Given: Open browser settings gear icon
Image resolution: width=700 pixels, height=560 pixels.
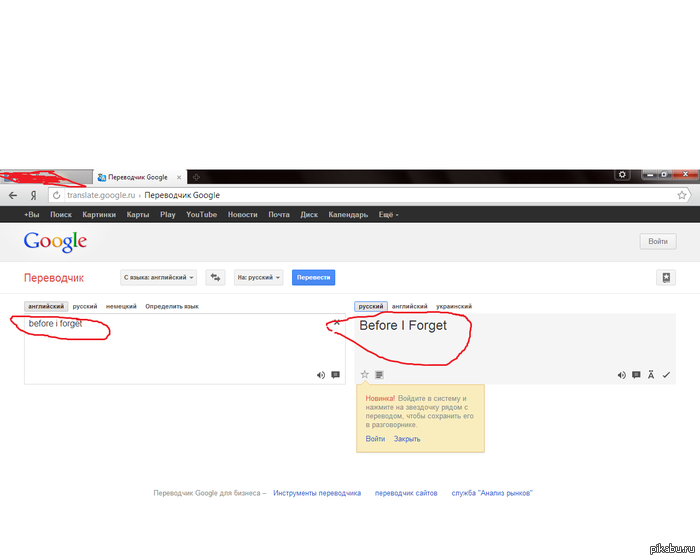Looking at the screenshot, I should [x=622, y=175].
